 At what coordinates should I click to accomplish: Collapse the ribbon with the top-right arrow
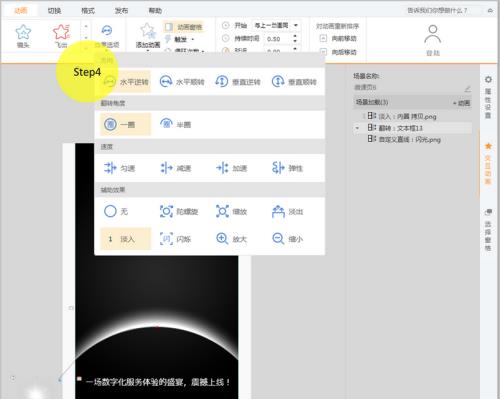[490, 11]
